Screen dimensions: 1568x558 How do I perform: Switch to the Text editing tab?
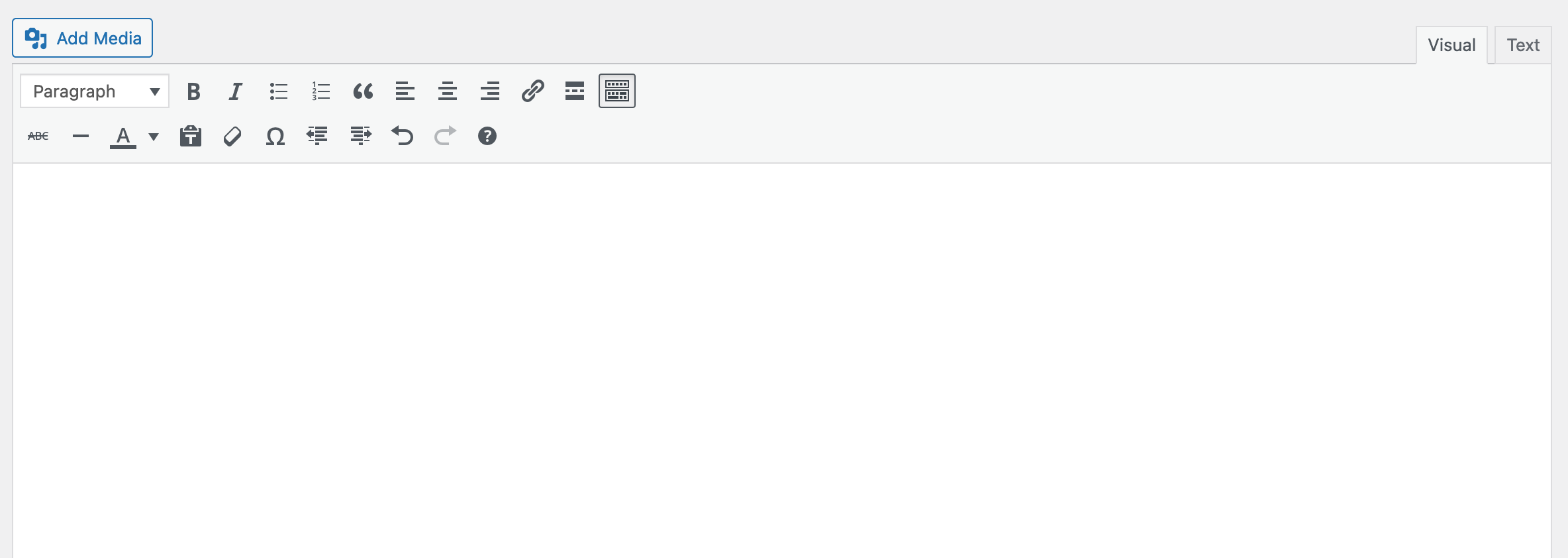(x=1523, y=44)
